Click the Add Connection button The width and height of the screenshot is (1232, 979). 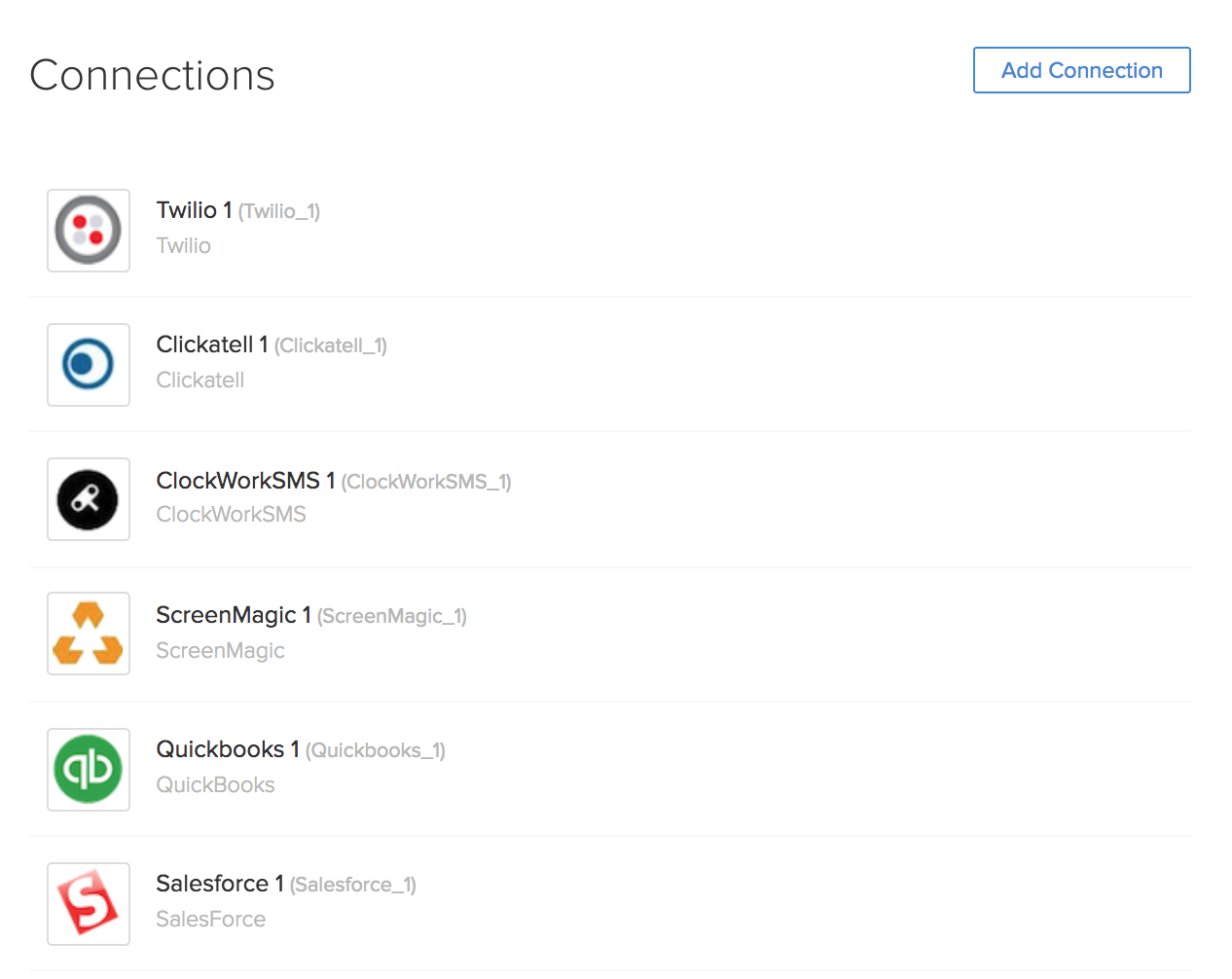point(1081,70)
